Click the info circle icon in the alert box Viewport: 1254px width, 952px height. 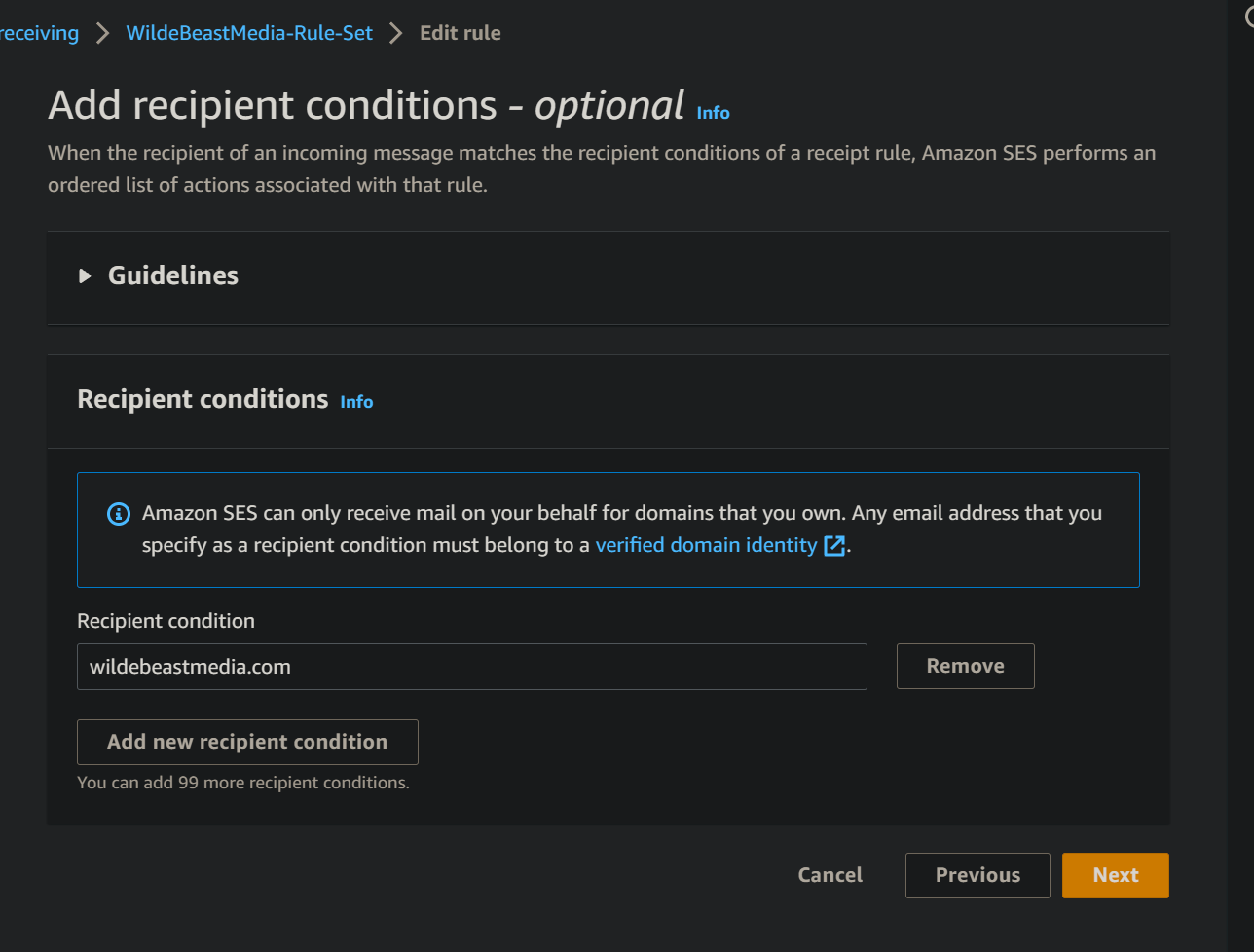[118, 514]
